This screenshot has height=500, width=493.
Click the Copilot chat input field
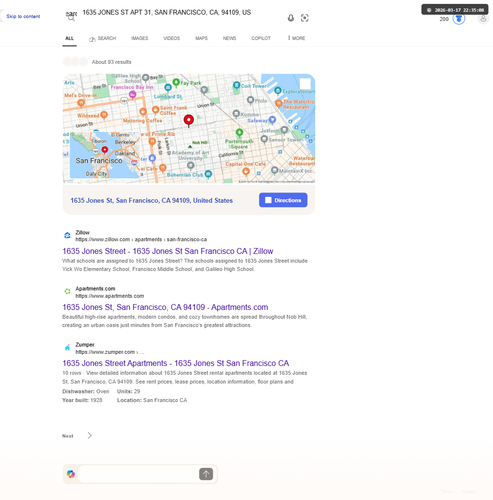coord(138,474)
